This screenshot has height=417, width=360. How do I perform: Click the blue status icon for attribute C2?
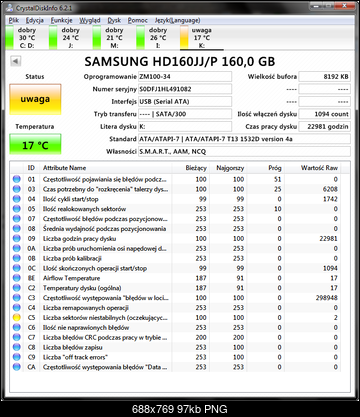[16, 288]
